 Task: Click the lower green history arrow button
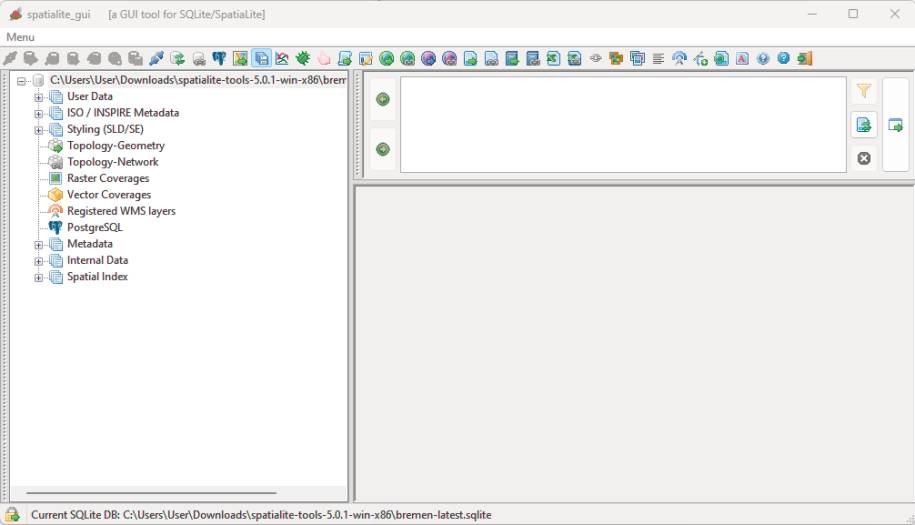[x=383, y=149]
